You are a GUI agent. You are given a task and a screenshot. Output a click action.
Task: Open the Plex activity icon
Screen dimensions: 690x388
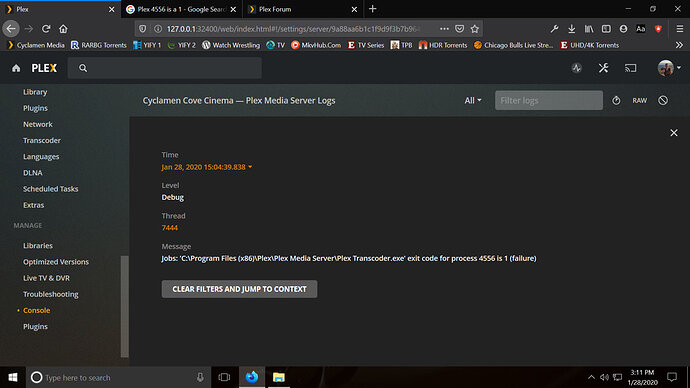[576, 68]
